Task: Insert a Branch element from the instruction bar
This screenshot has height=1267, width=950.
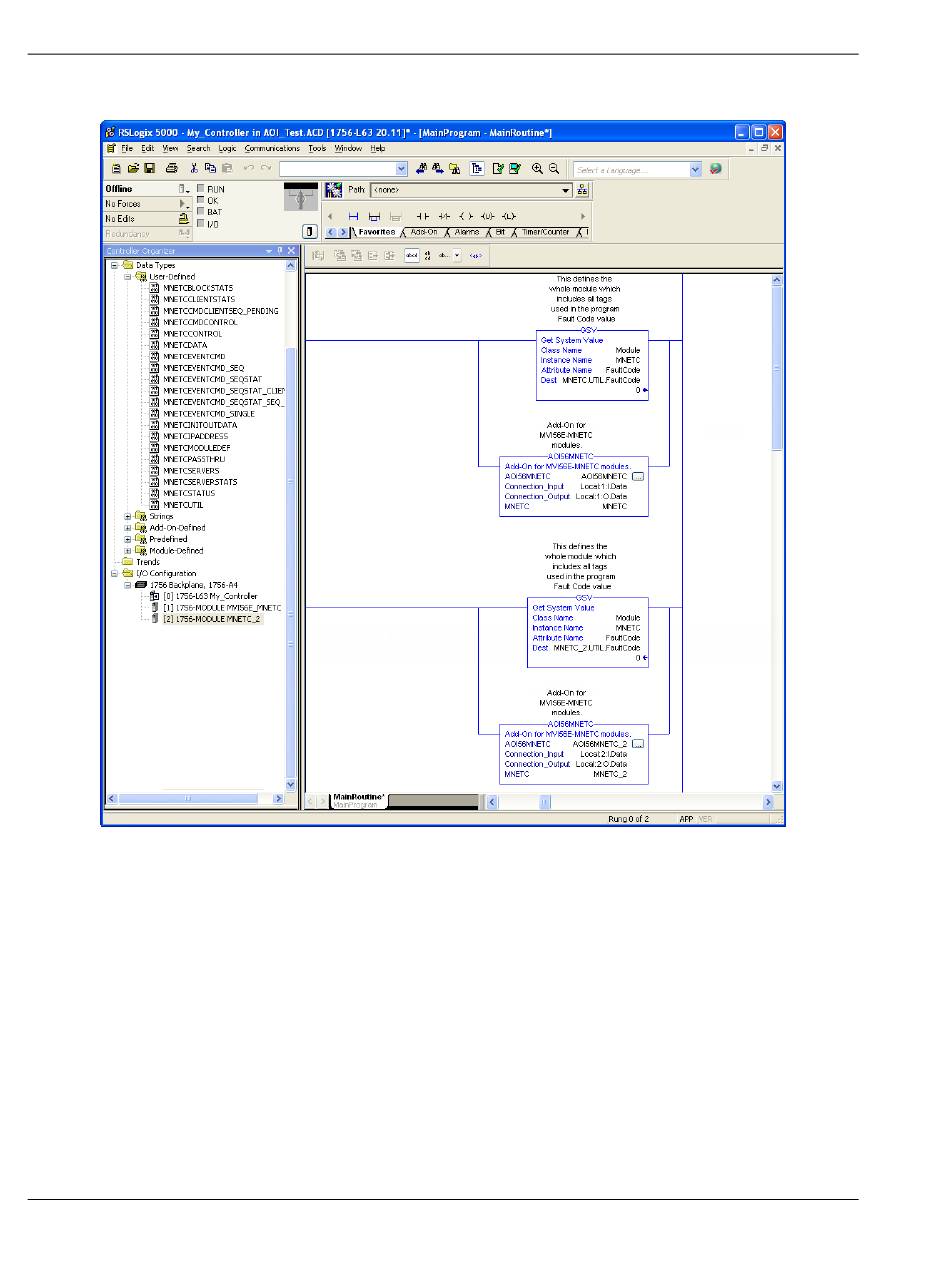Action: click(x=374, y=216)
